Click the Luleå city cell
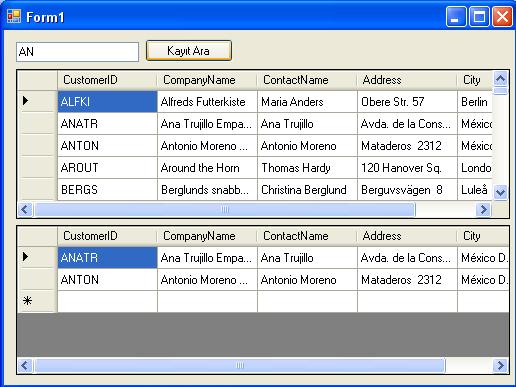Viewport: 516px width, 387px height. (x=475, y=190)
